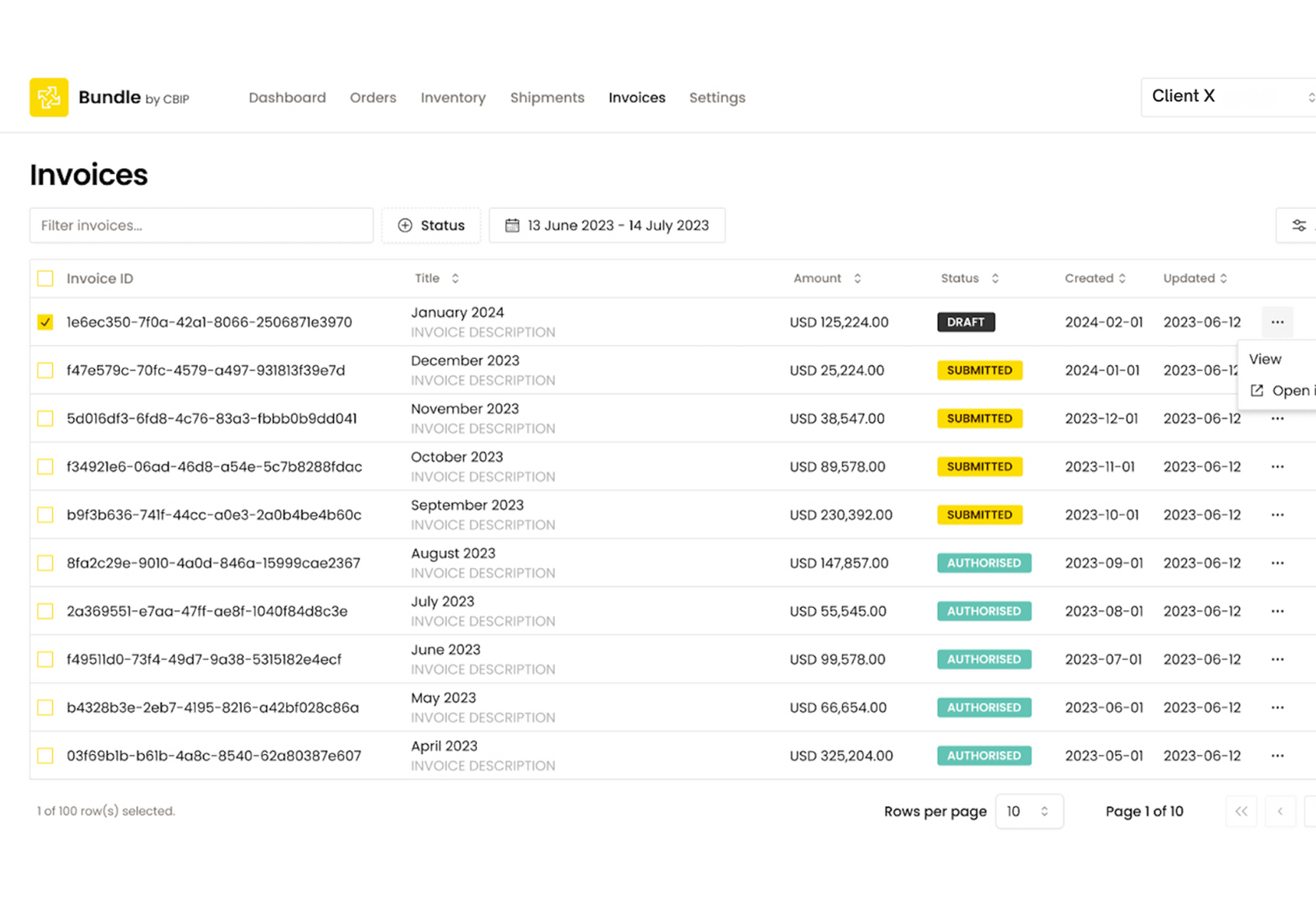The image size is (1316, 907).
Task: Click the amount USD 325,204.00
Action: [x=841, y=756]
